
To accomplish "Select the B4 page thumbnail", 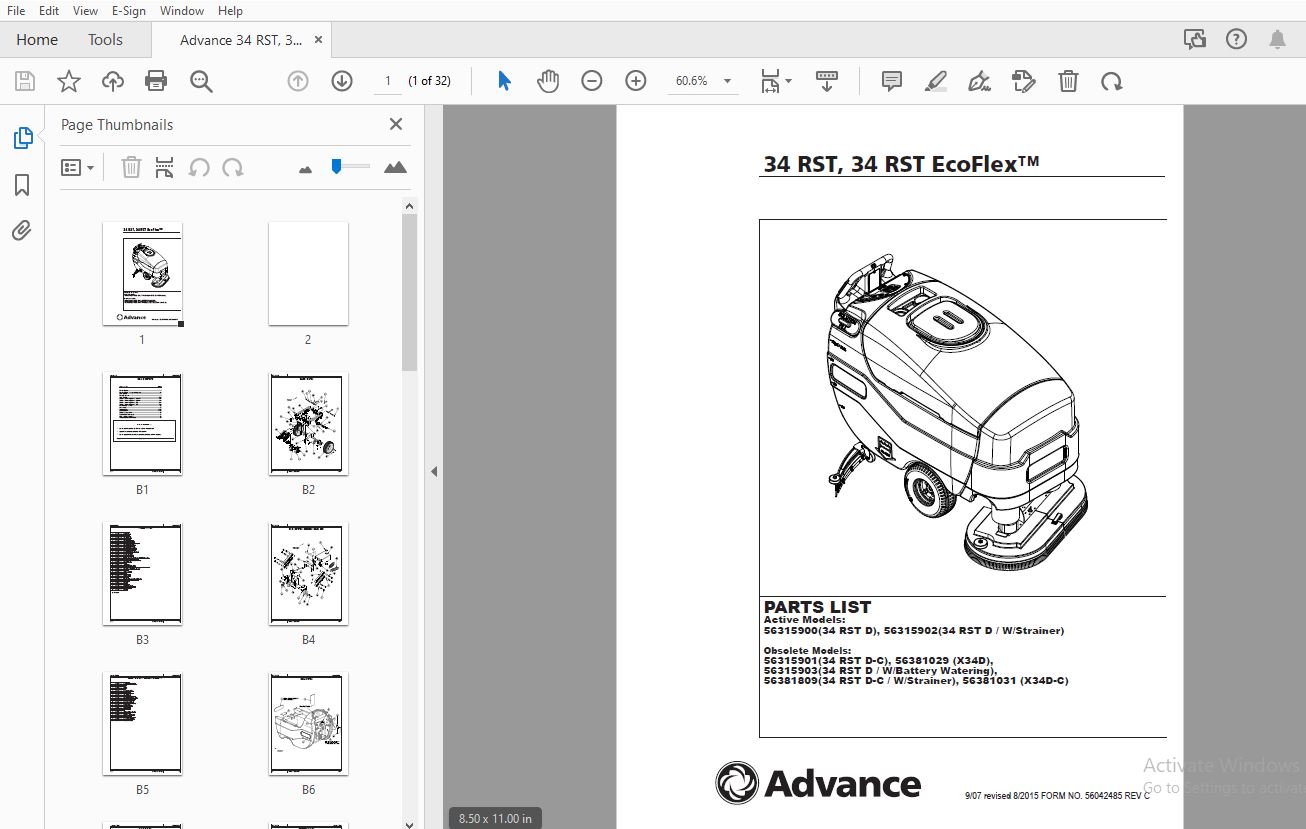I will (x=308, y=574).
